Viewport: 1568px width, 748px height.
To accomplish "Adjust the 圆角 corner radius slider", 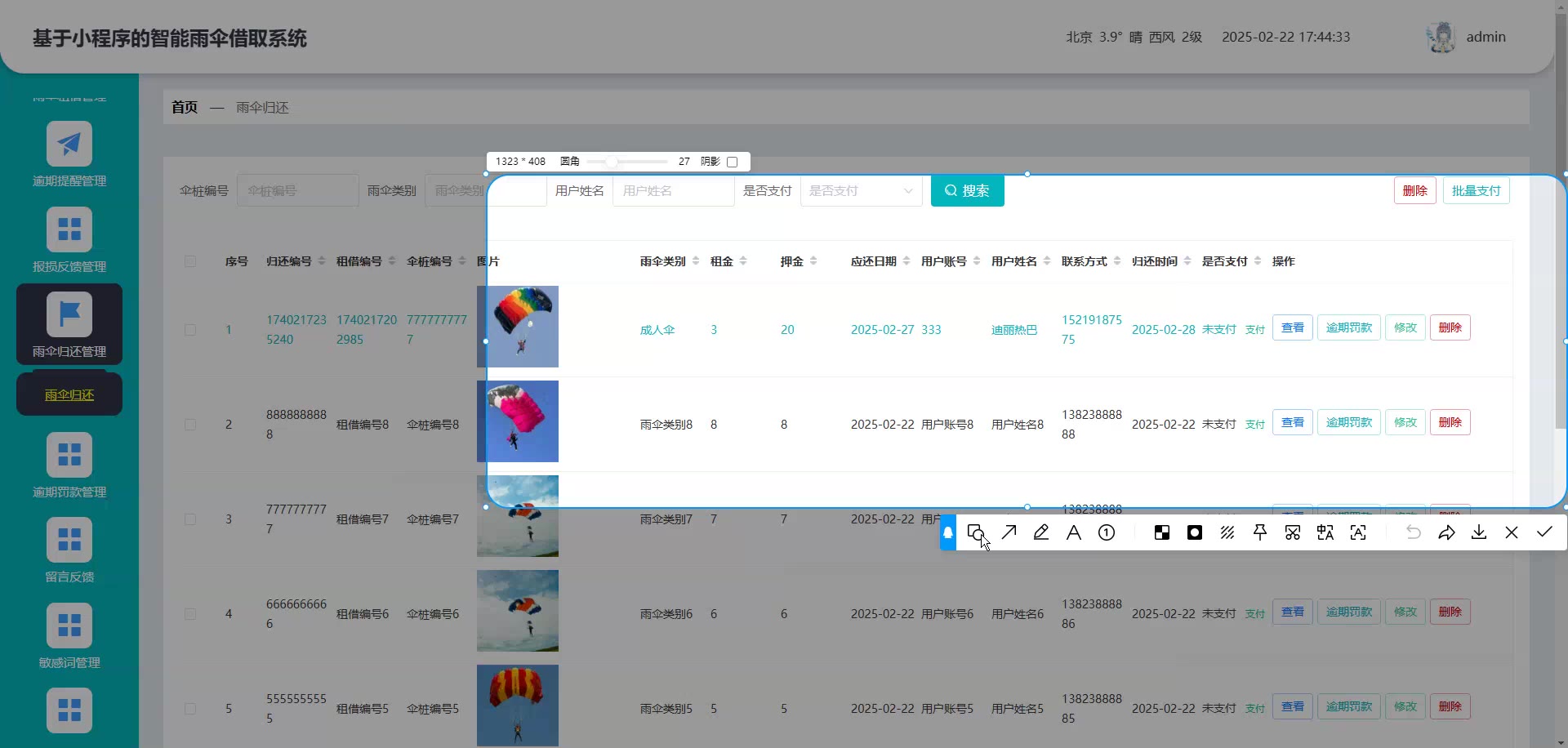I will 612,162.
